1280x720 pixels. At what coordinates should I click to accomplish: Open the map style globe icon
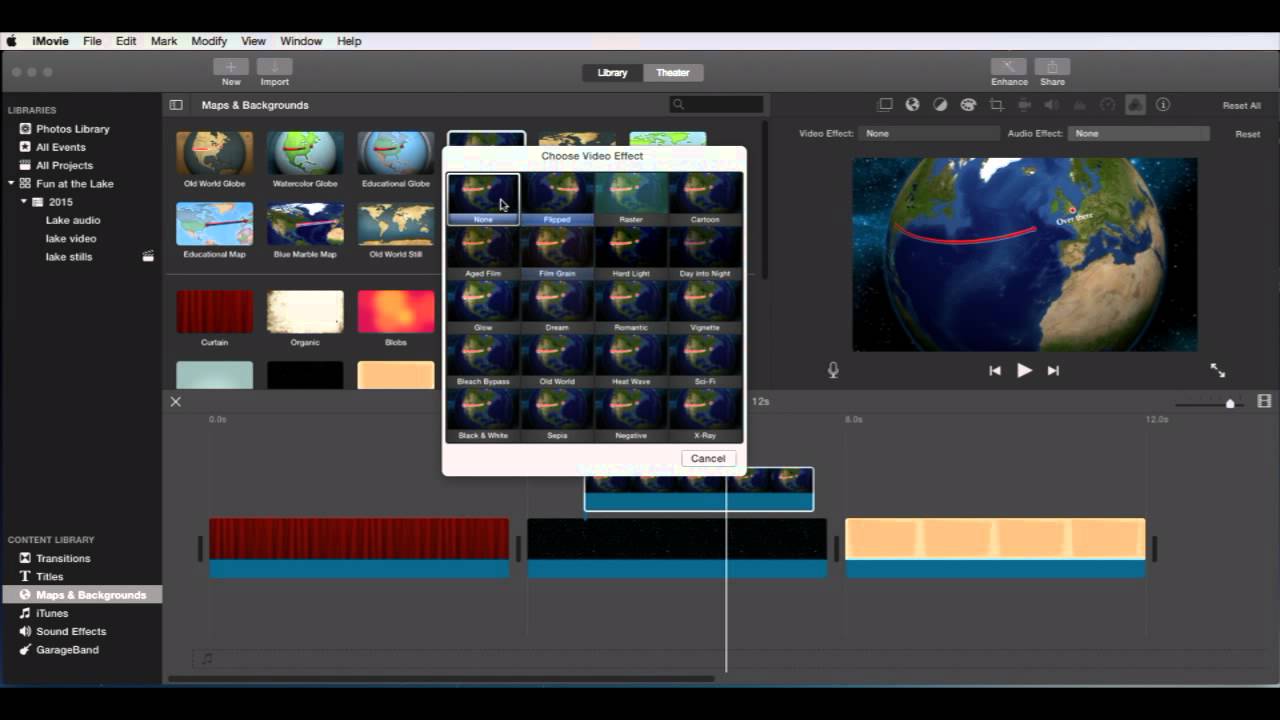(912, 105)
